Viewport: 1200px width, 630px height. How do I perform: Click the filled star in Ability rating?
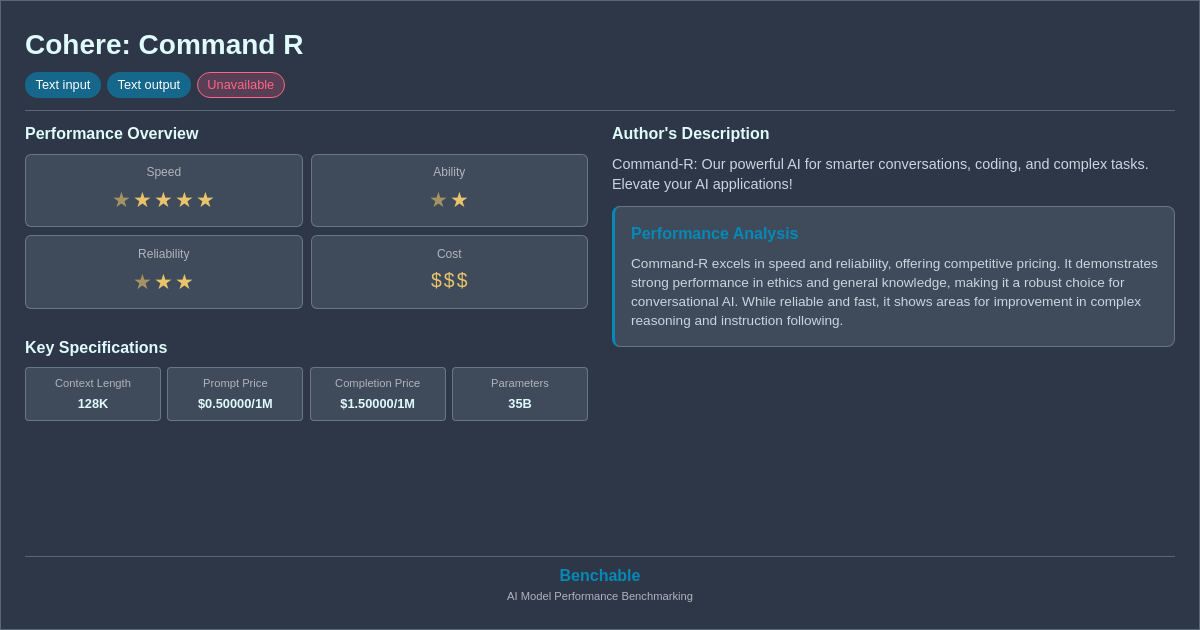point(460,199)
